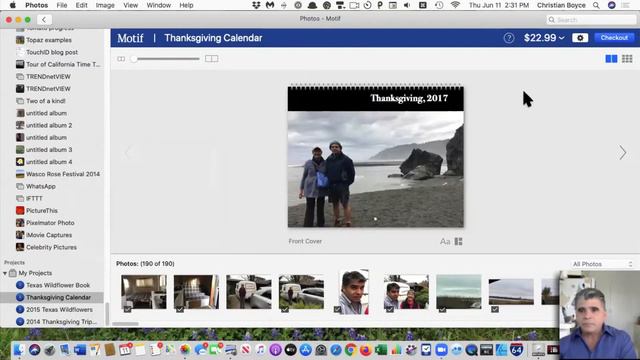Open the Motif help question-mark icon
Viewport: 640px width, 360px height.
tap(509, 38)
